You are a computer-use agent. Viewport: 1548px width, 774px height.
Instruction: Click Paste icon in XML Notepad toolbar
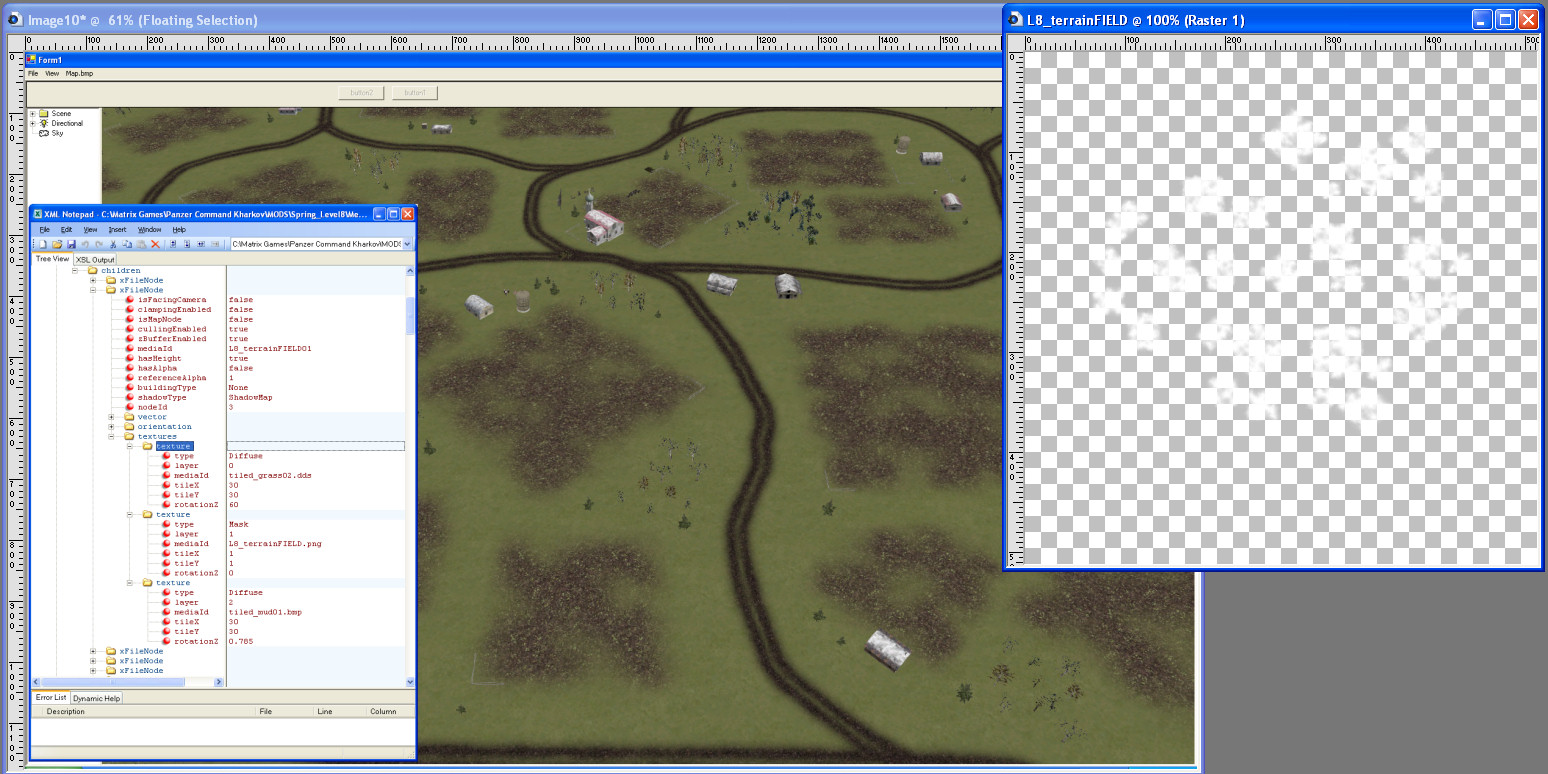[141, 244]
